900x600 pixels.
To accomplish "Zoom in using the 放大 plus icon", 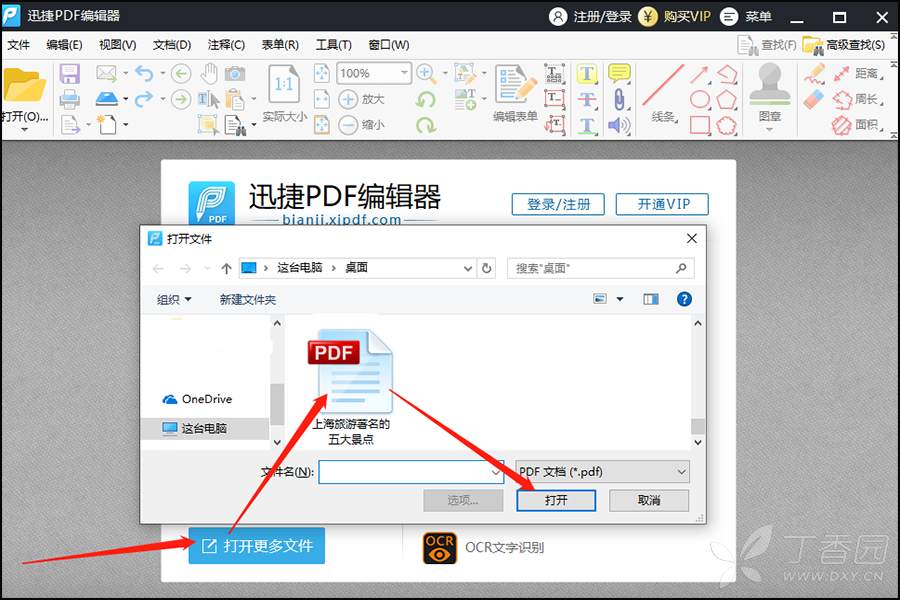I will coord(348,99).
